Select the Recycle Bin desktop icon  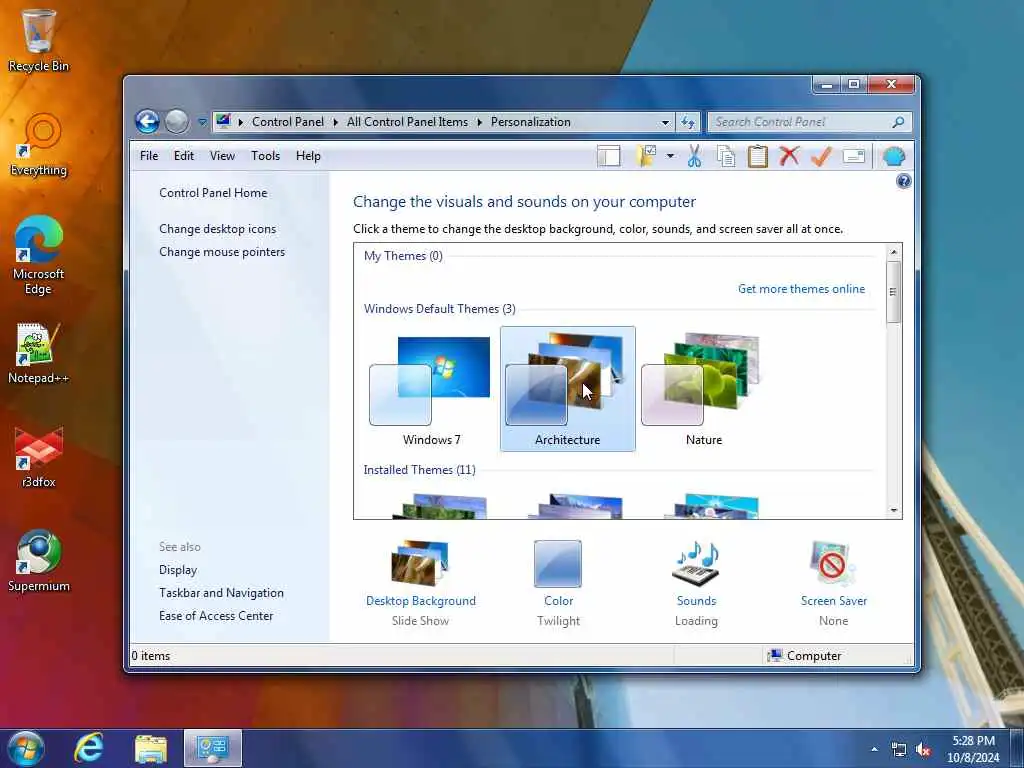pos(39,40)
